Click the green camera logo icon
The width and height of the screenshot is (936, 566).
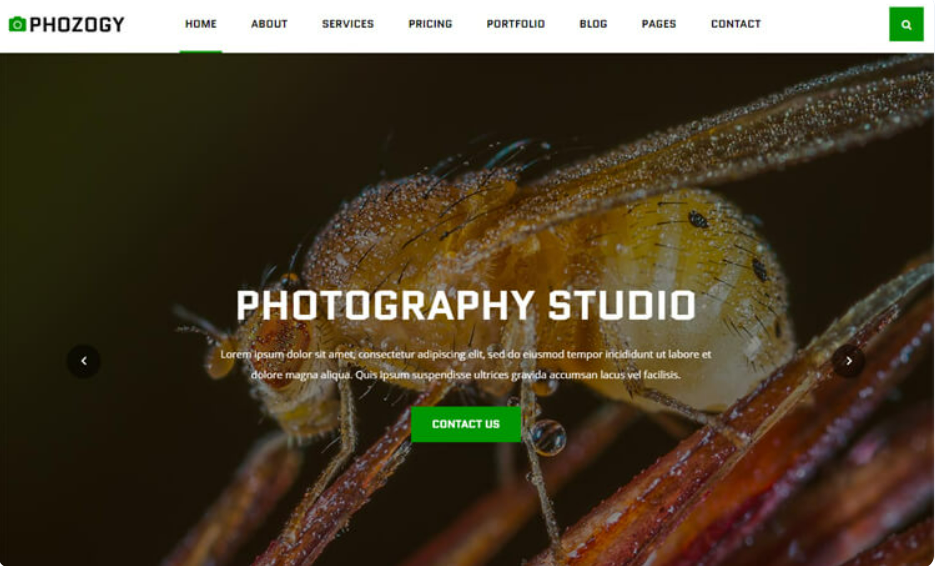coord(17,24)
